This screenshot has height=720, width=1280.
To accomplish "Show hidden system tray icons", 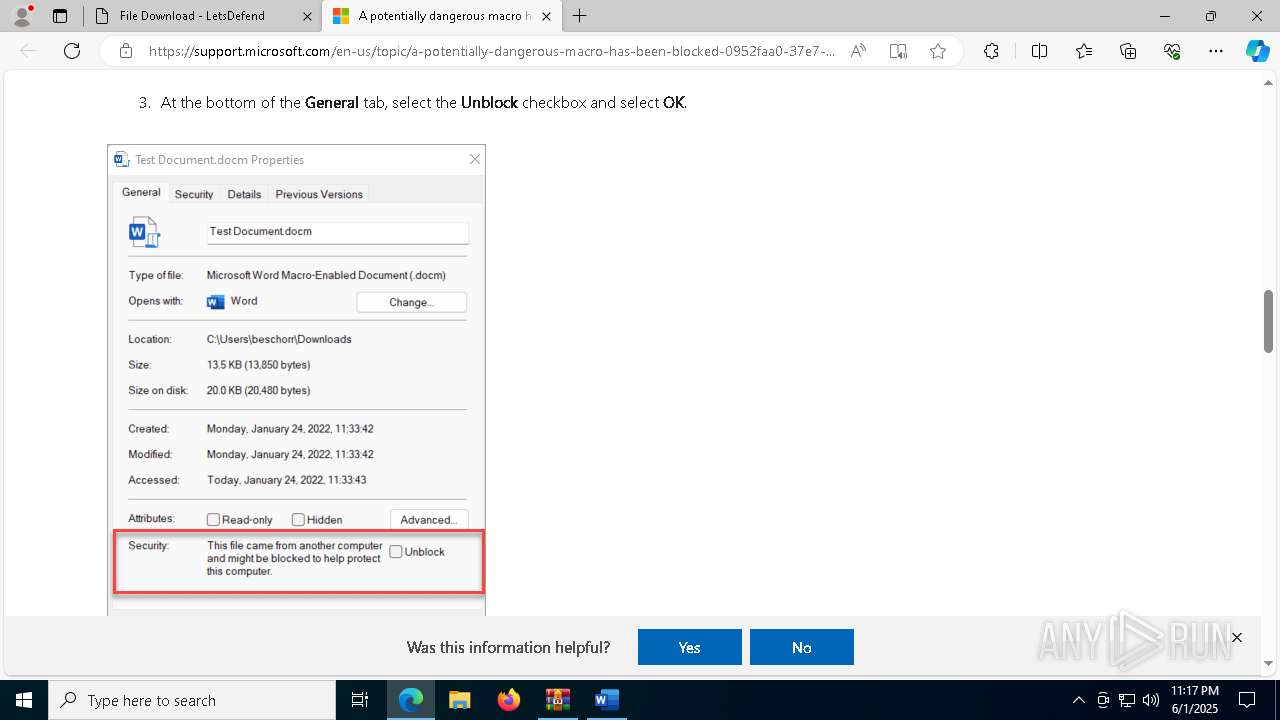I will [1078, 700].
